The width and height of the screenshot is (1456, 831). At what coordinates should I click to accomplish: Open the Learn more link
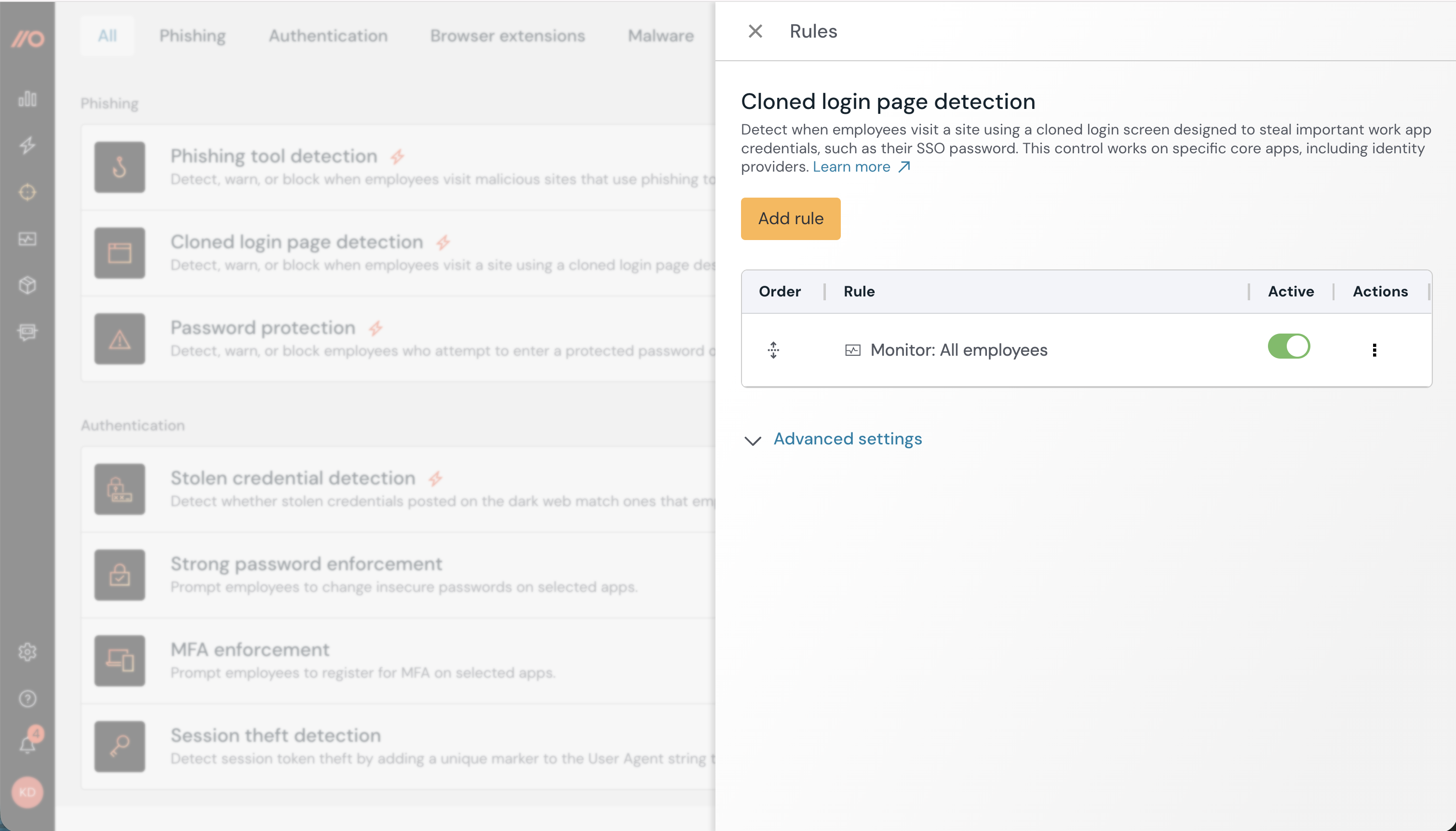(x=851, y=166)
